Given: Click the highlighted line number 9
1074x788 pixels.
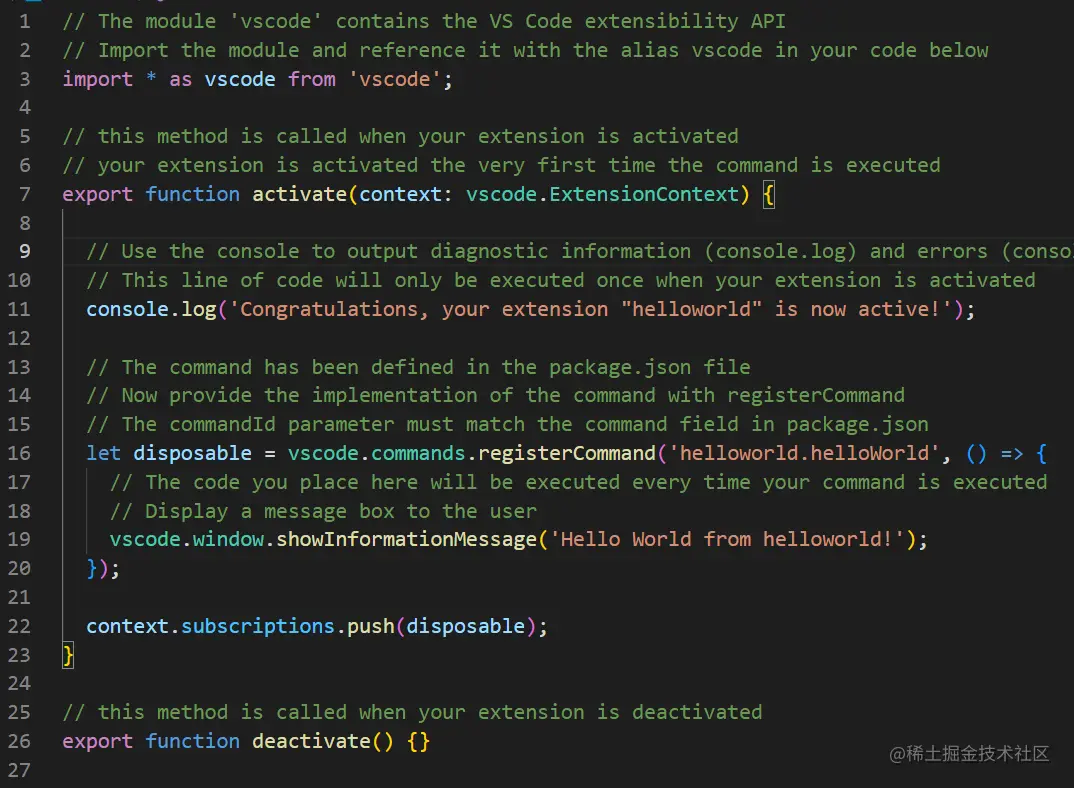Looking at the screenshot, I should coord(24,251).
